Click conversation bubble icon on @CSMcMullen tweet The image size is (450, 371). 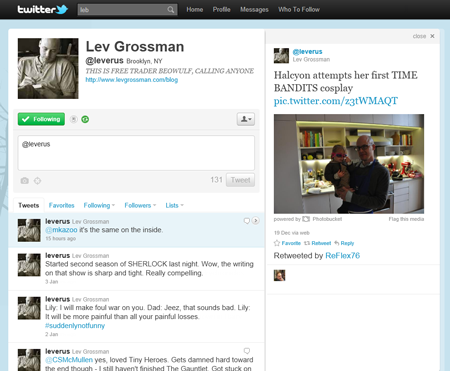pyautogui.click(x=247, y=351)
